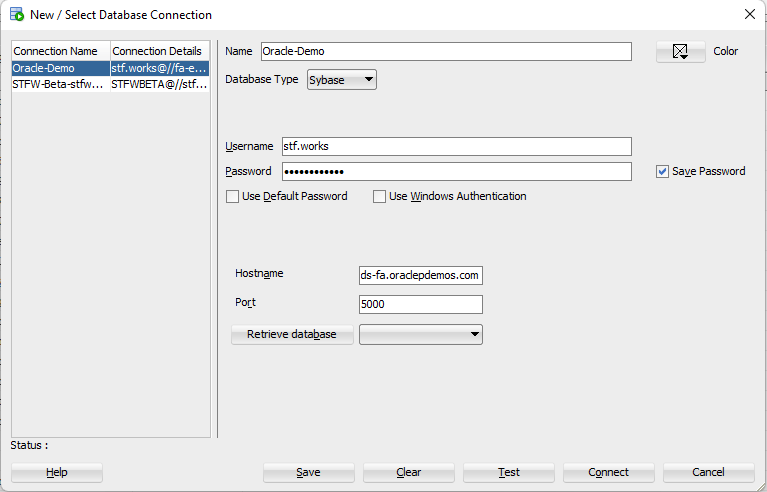This screenshot has width=767, height=492.
Task: Save the connection settings
Action: click(308, 472)
